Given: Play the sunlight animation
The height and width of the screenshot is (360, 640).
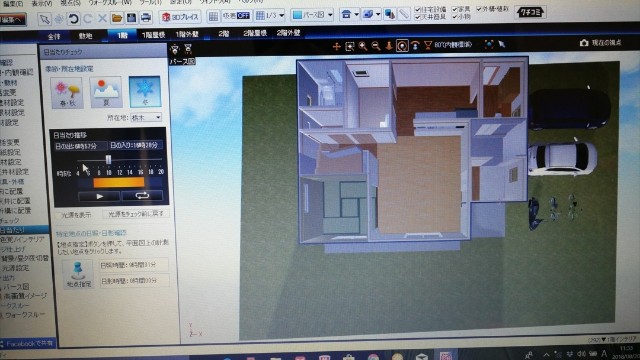Looking at the screenshot, I should tap(99, 196).
